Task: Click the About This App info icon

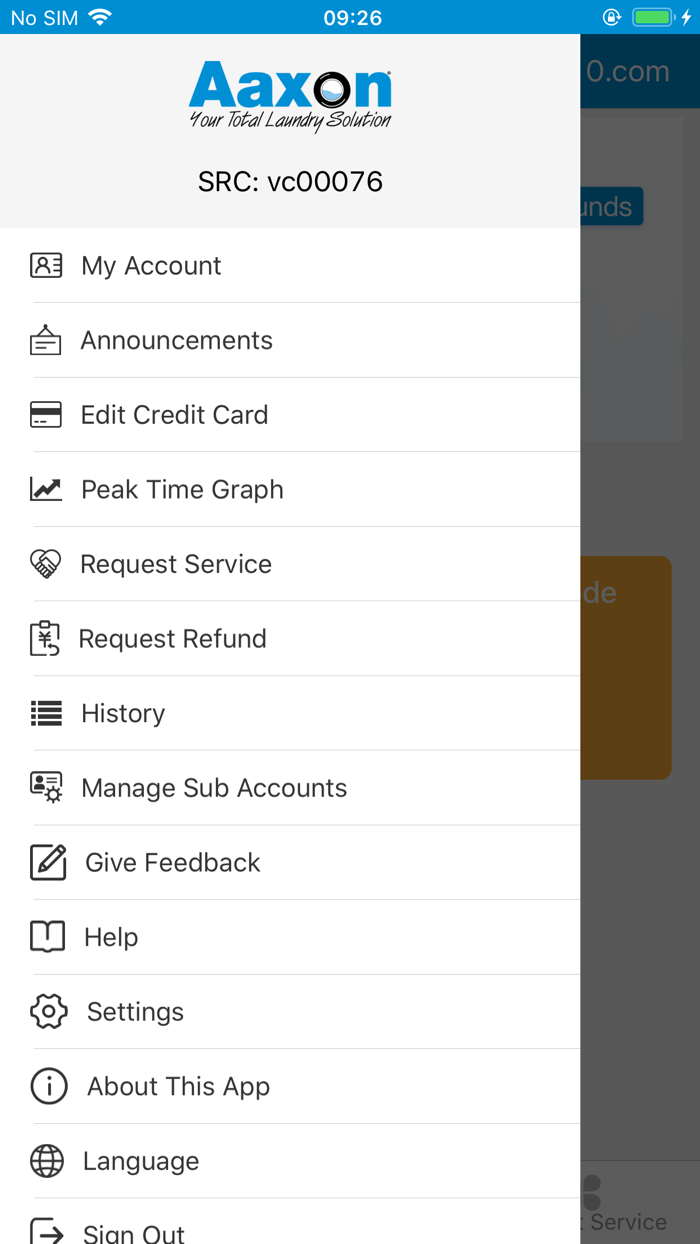Action: click(46, 1086)
